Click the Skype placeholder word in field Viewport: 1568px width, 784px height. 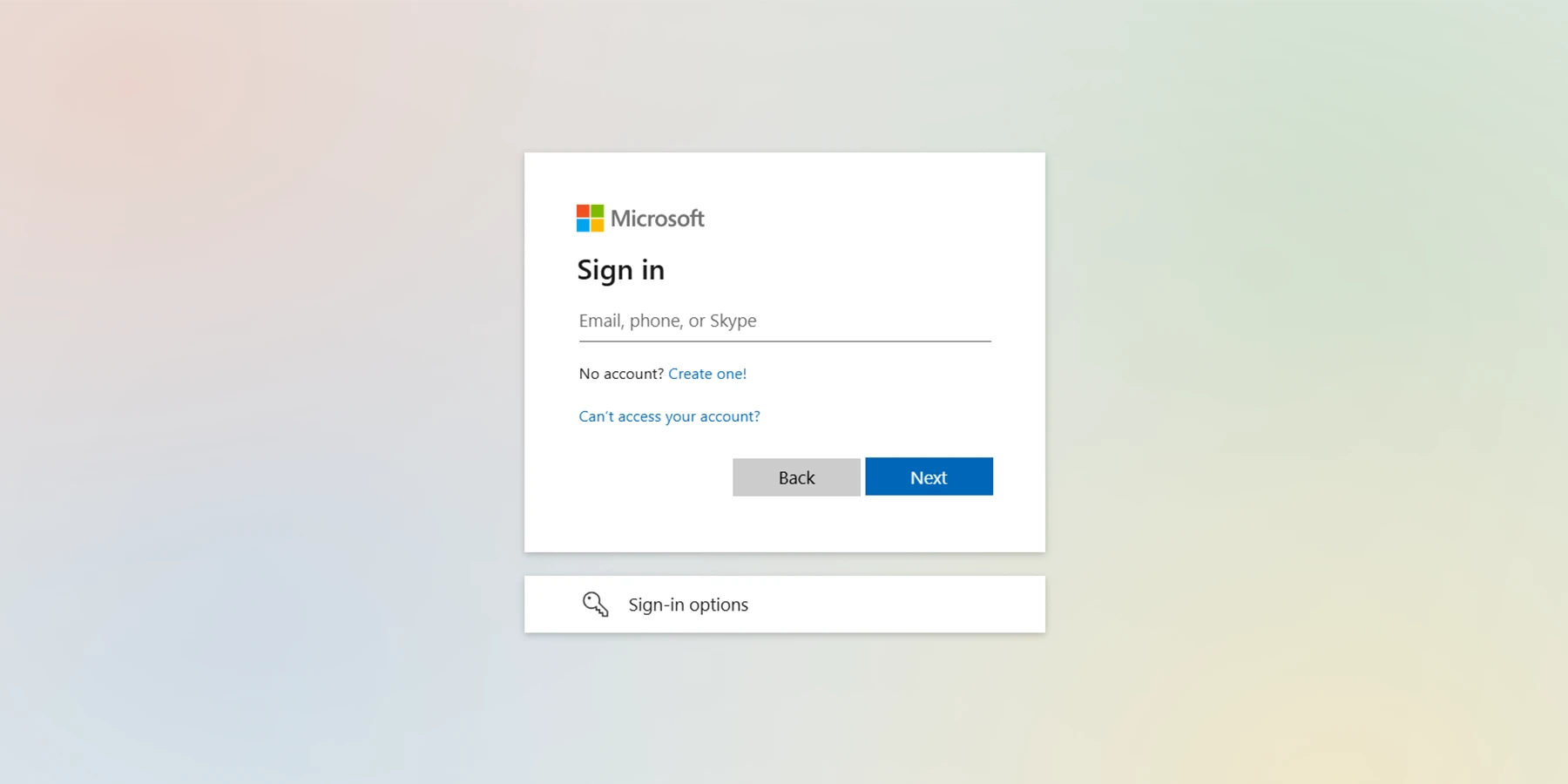(x=733, y=321)
